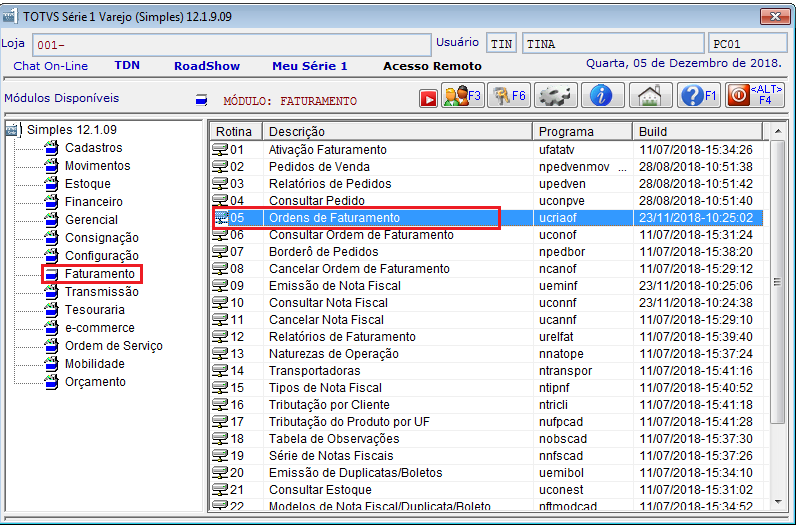Click the red play video icon

point(428,98)
